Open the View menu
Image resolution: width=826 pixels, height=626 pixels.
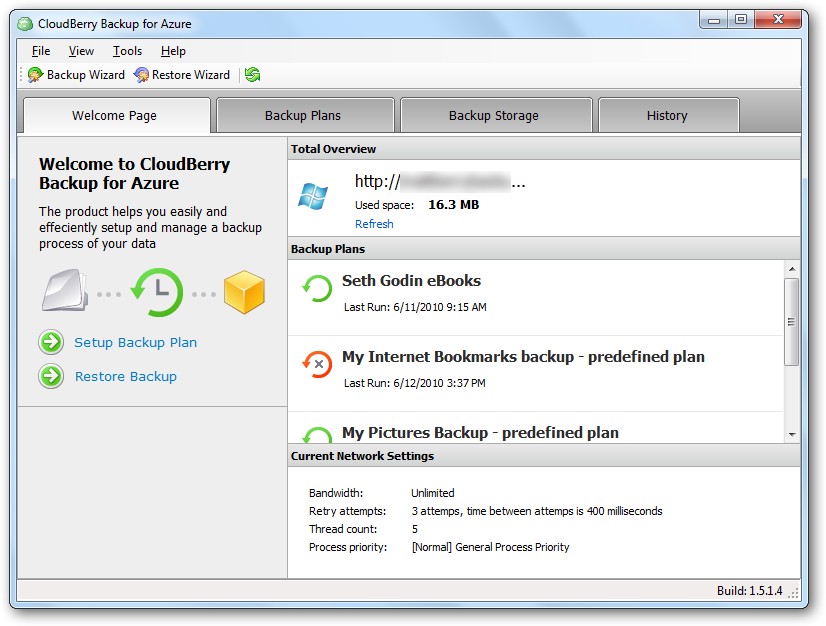(81, 51)
